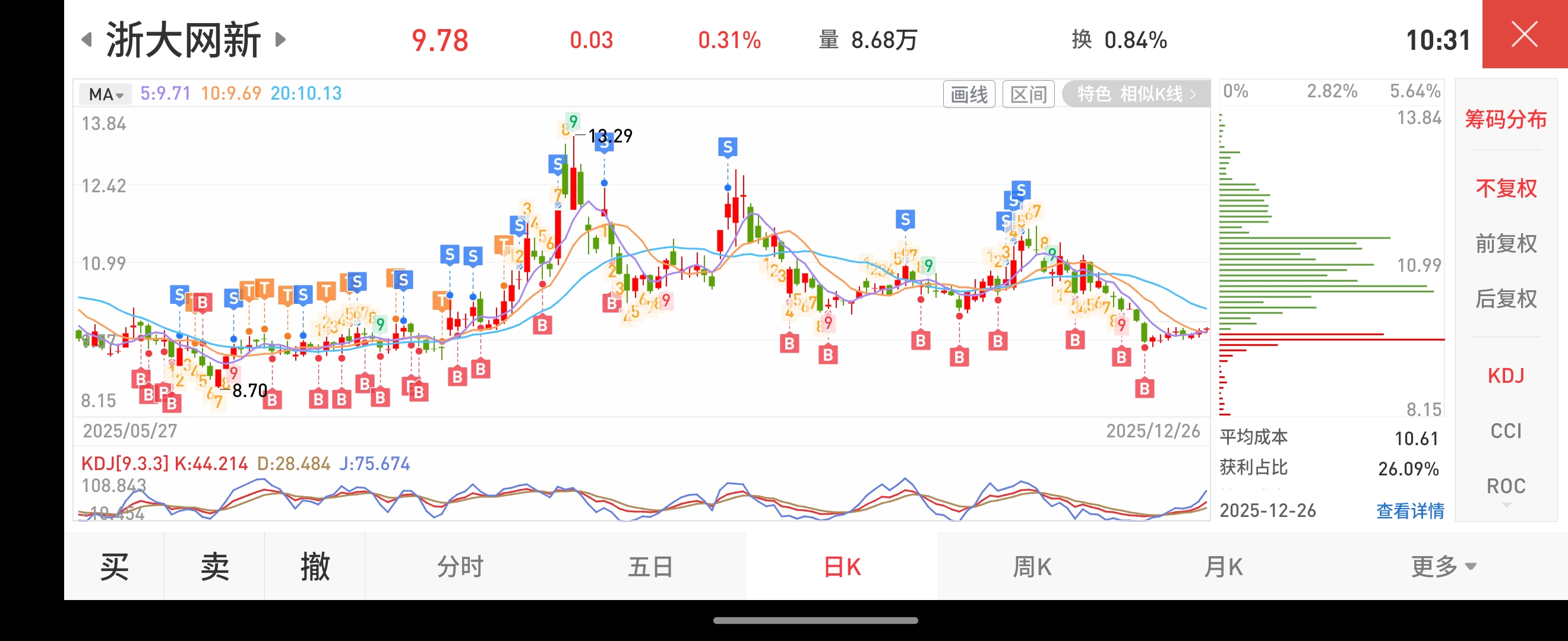
Task: Activate the 区间 range tool
Action: click(1028, 94)
